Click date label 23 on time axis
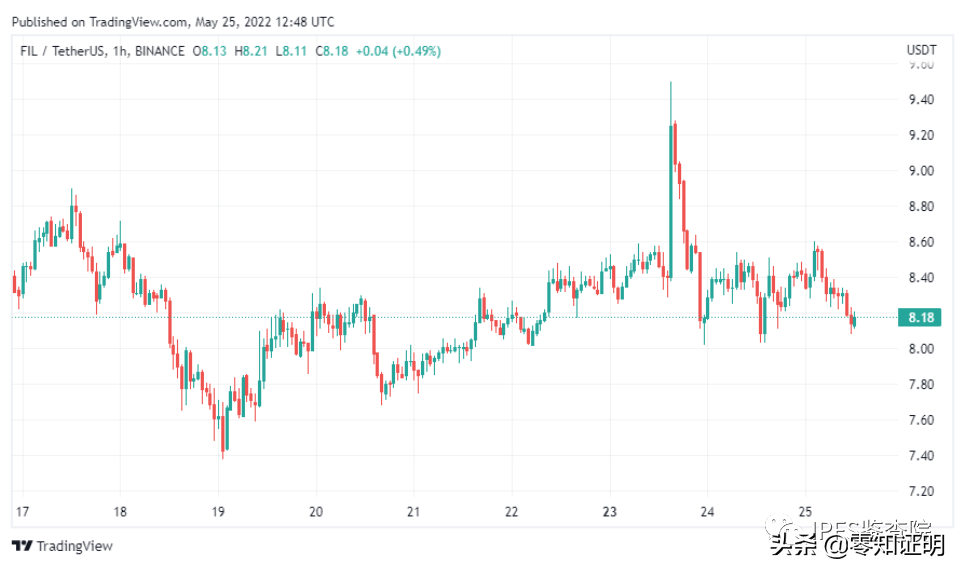Screen dimensions: 963x574 (x=609, y=511)
